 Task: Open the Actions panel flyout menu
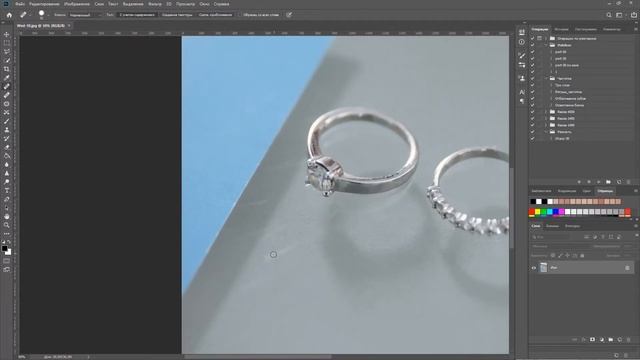click(x=635, y=29)
